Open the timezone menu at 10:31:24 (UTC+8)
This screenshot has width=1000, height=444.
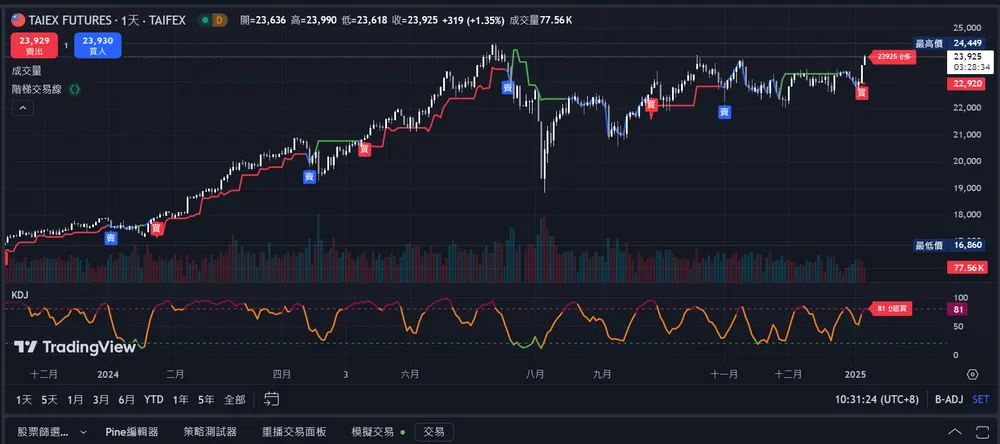pyautogui.click(x=877, y=400)
